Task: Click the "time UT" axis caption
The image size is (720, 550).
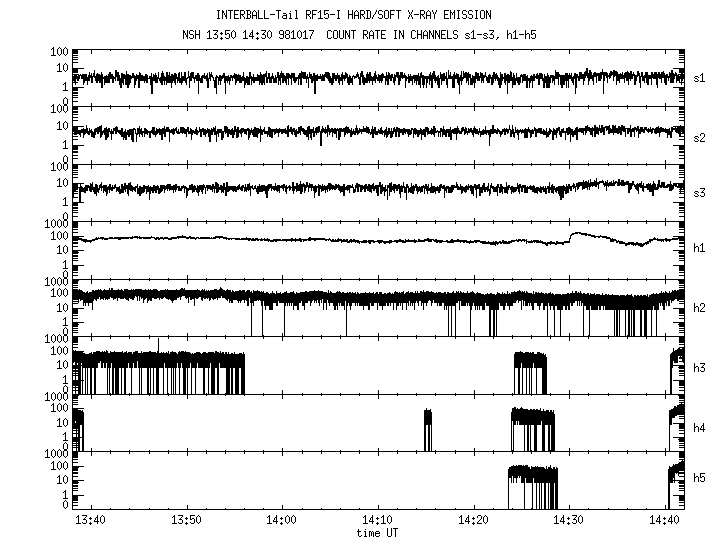Action: pyautogui.click(x=380, y=533)
